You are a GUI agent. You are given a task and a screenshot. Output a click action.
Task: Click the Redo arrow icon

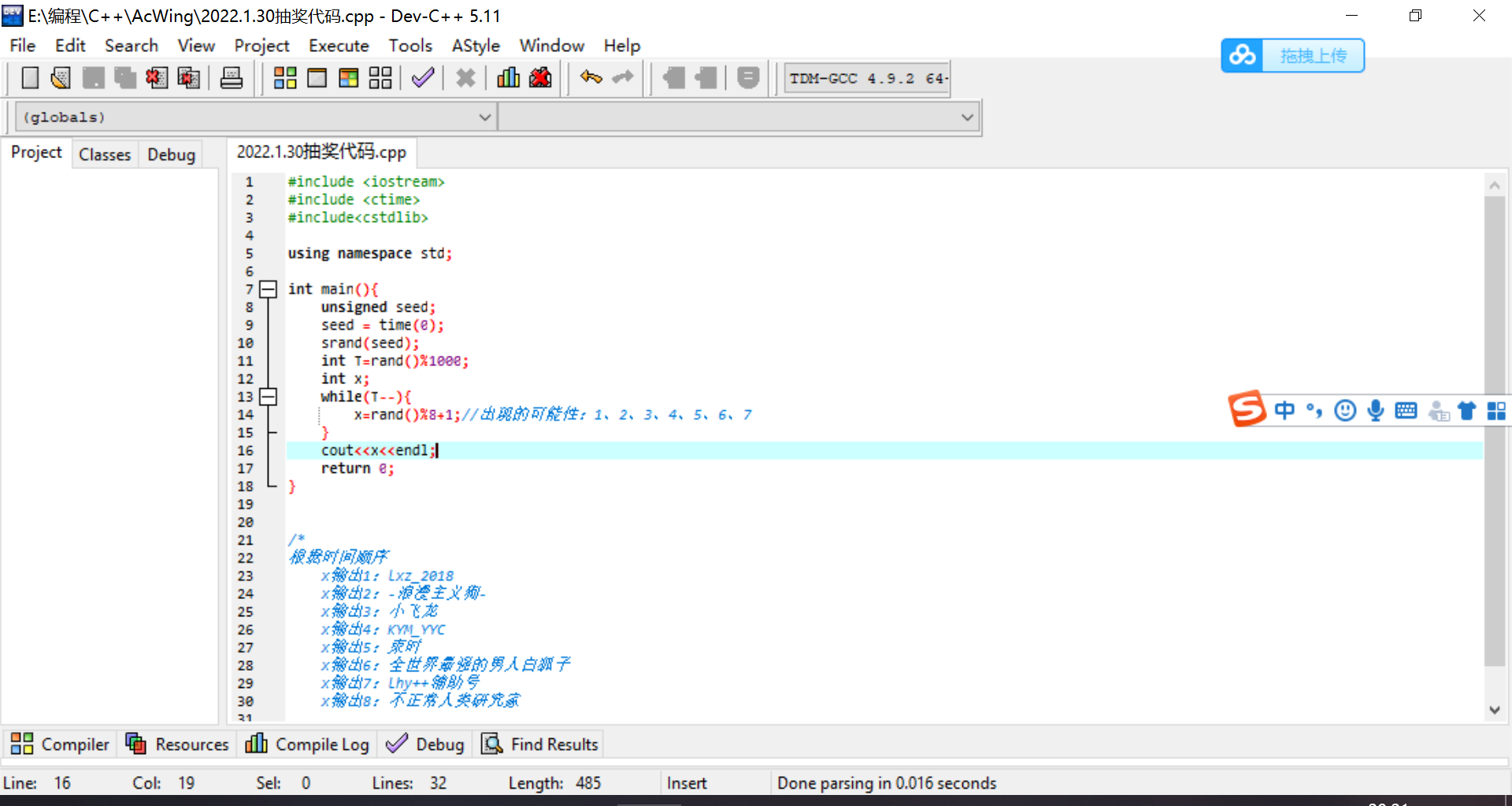623,77
